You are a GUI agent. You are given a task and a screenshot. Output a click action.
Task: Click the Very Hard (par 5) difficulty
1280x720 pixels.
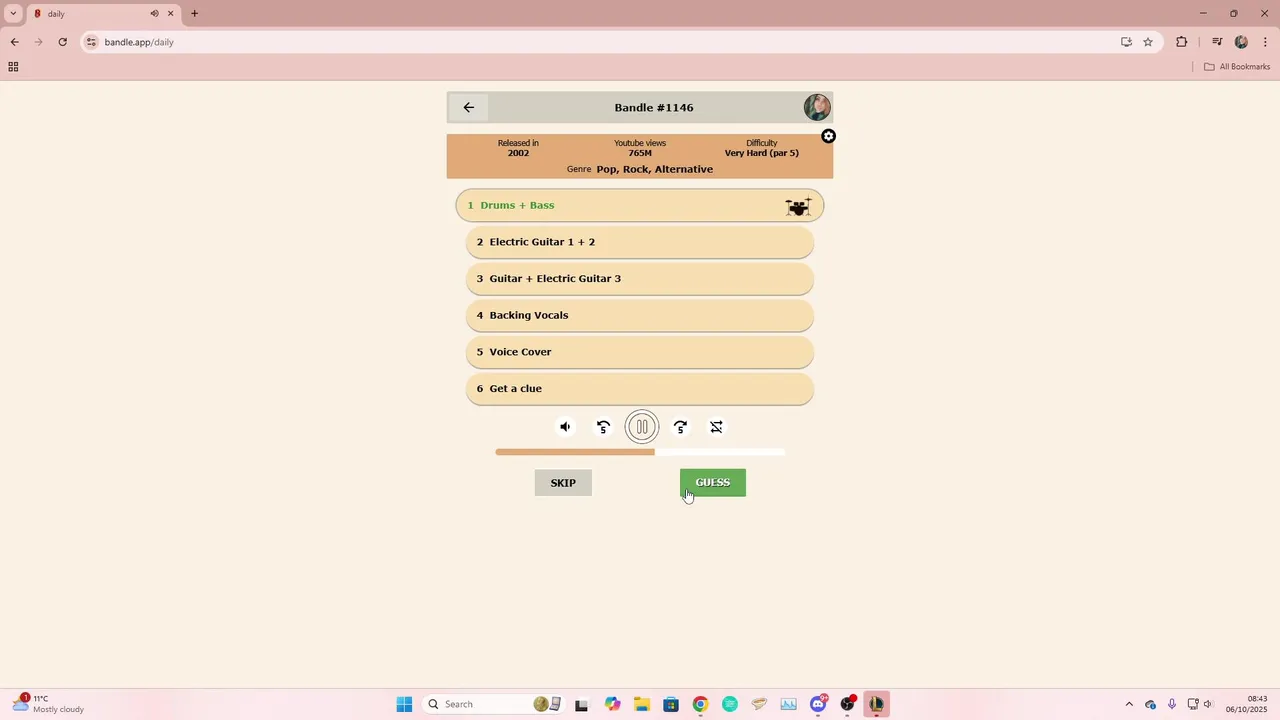click(x=762, y=148)
